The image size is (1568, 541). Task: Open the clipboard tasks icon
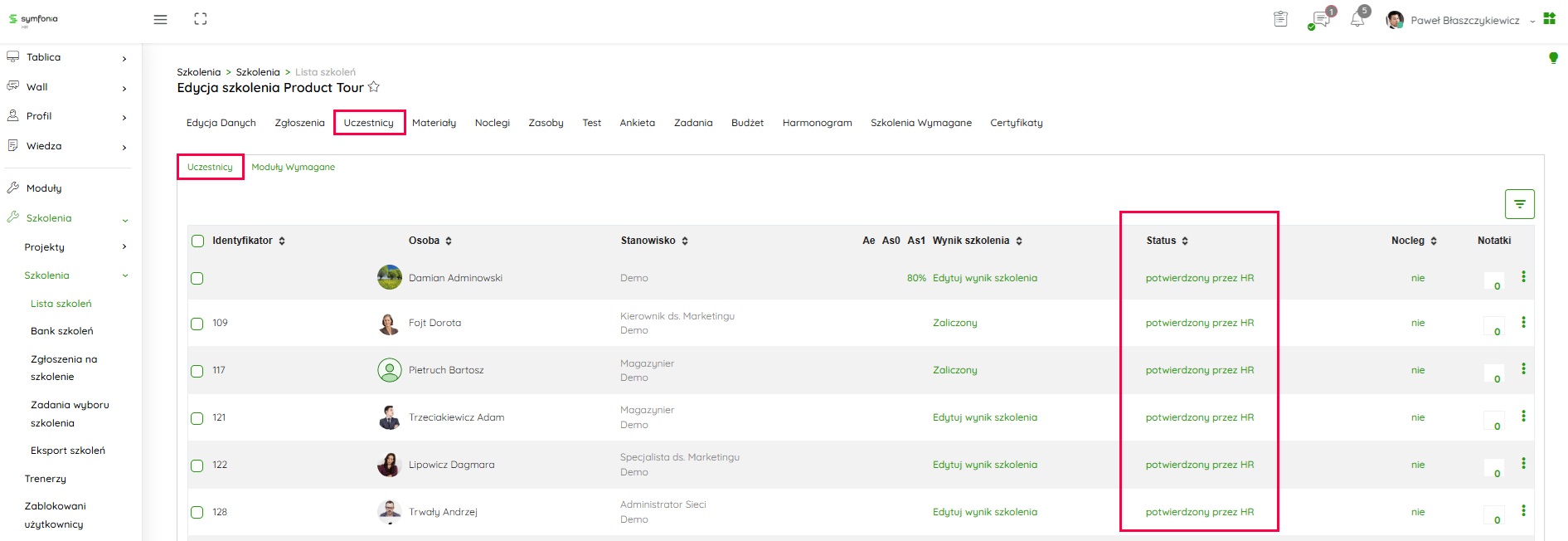point(1280,19)
